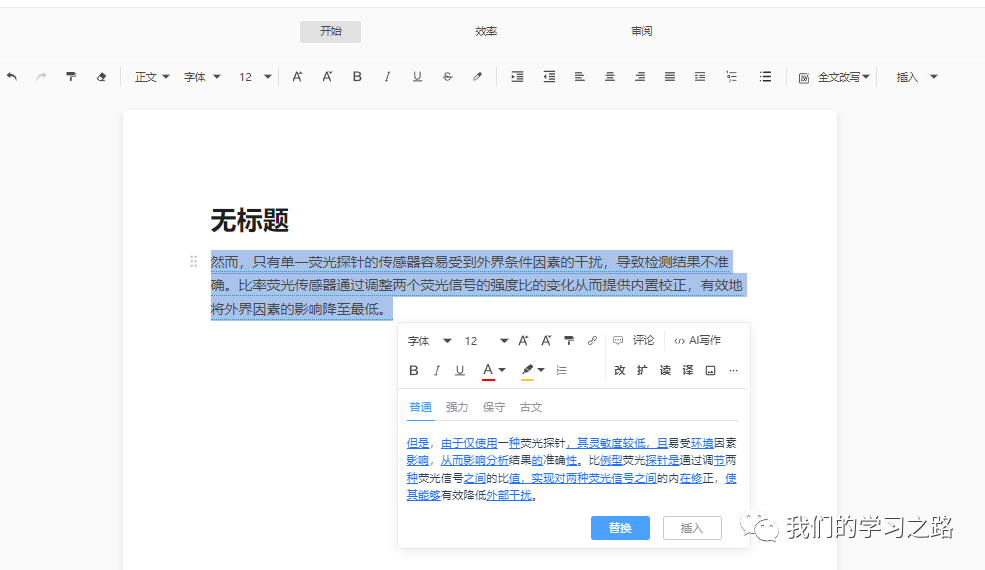Increase font size in top toolbar
This screenshot has height=570, width=985.
(297, 77)
